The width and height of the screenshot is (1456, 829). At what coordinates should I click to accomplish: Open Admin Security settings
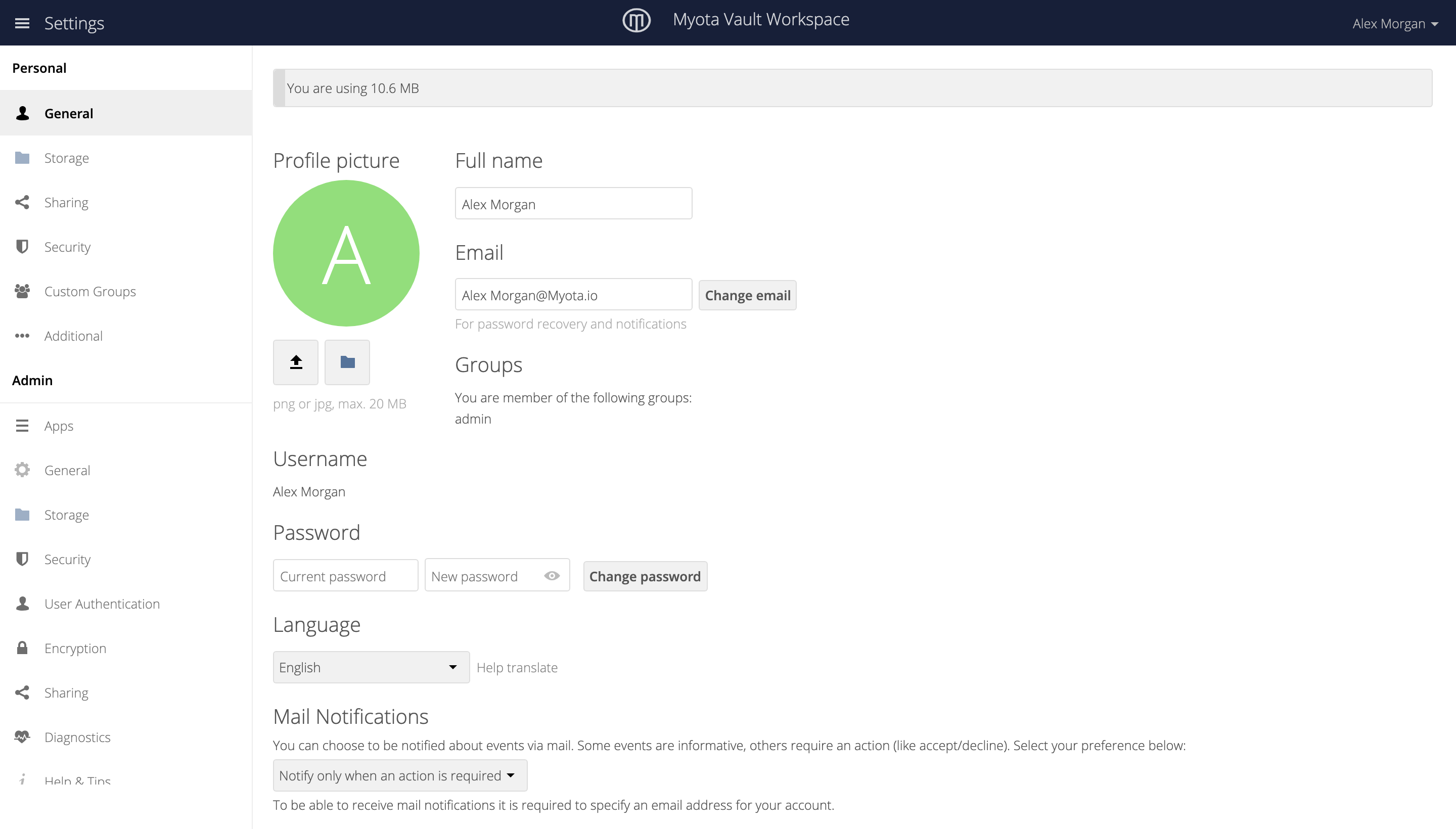click(126, 559)
